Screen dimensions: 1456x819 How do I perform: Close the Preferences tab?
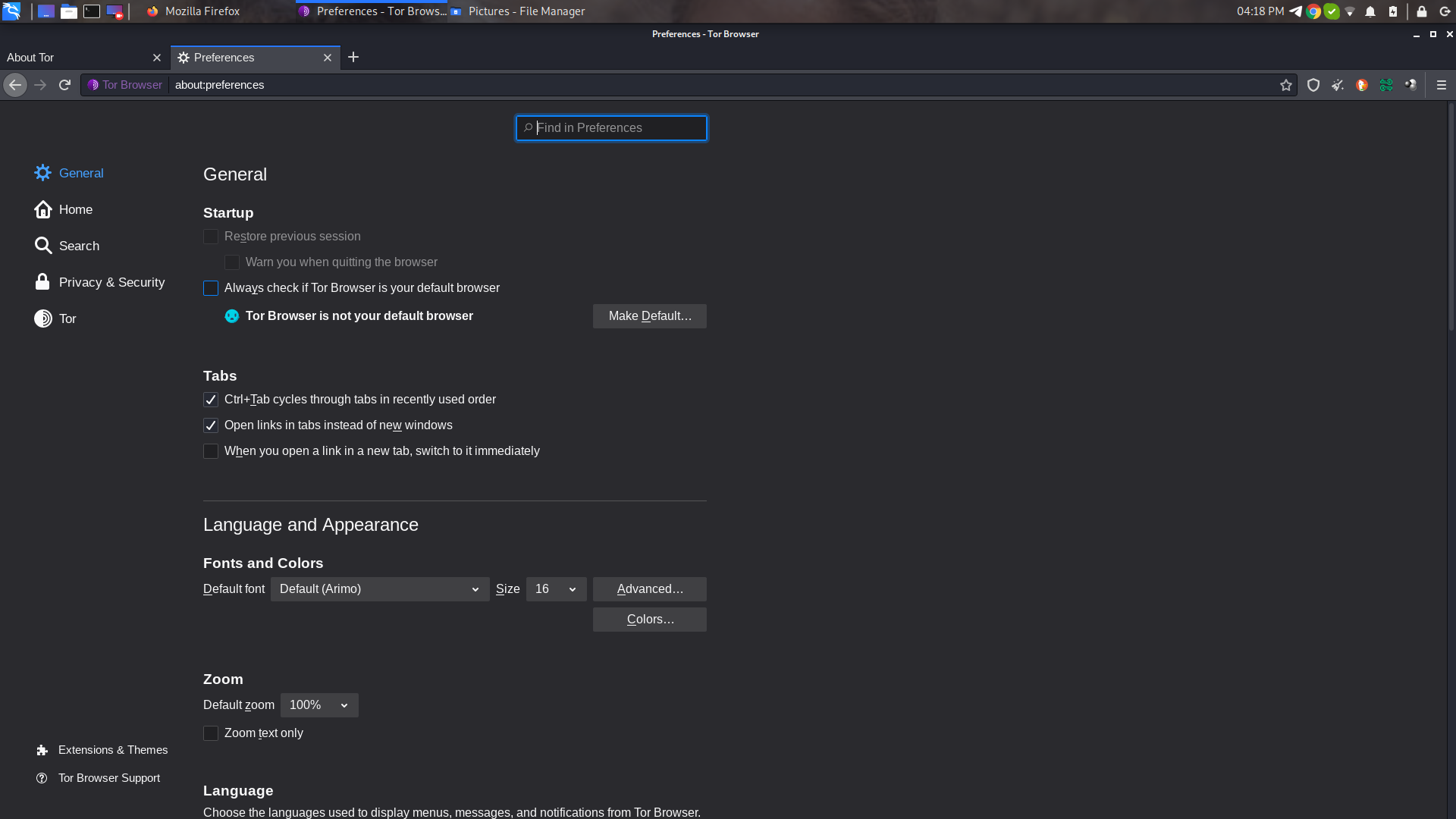pos(328,58)
